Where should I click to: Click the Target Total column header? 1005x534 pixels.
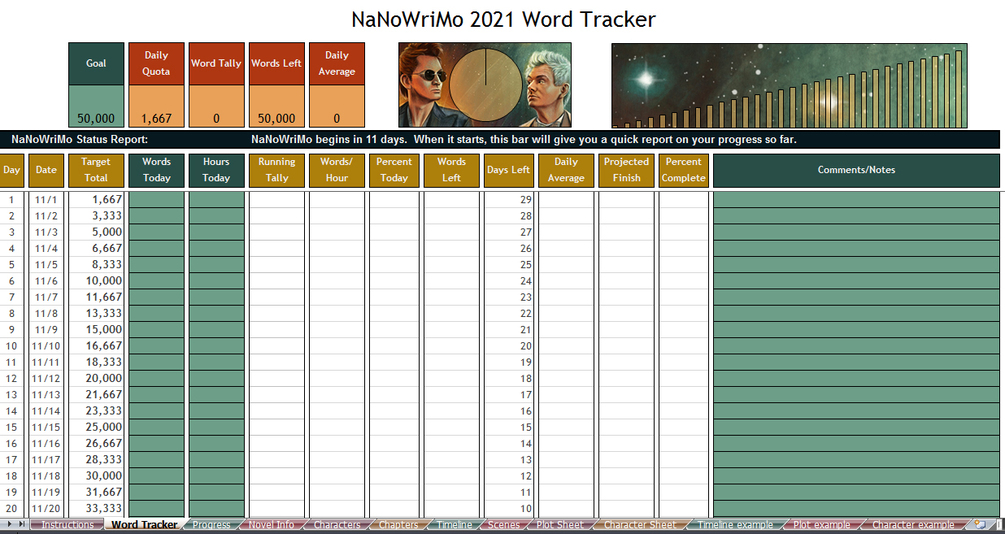96,170
